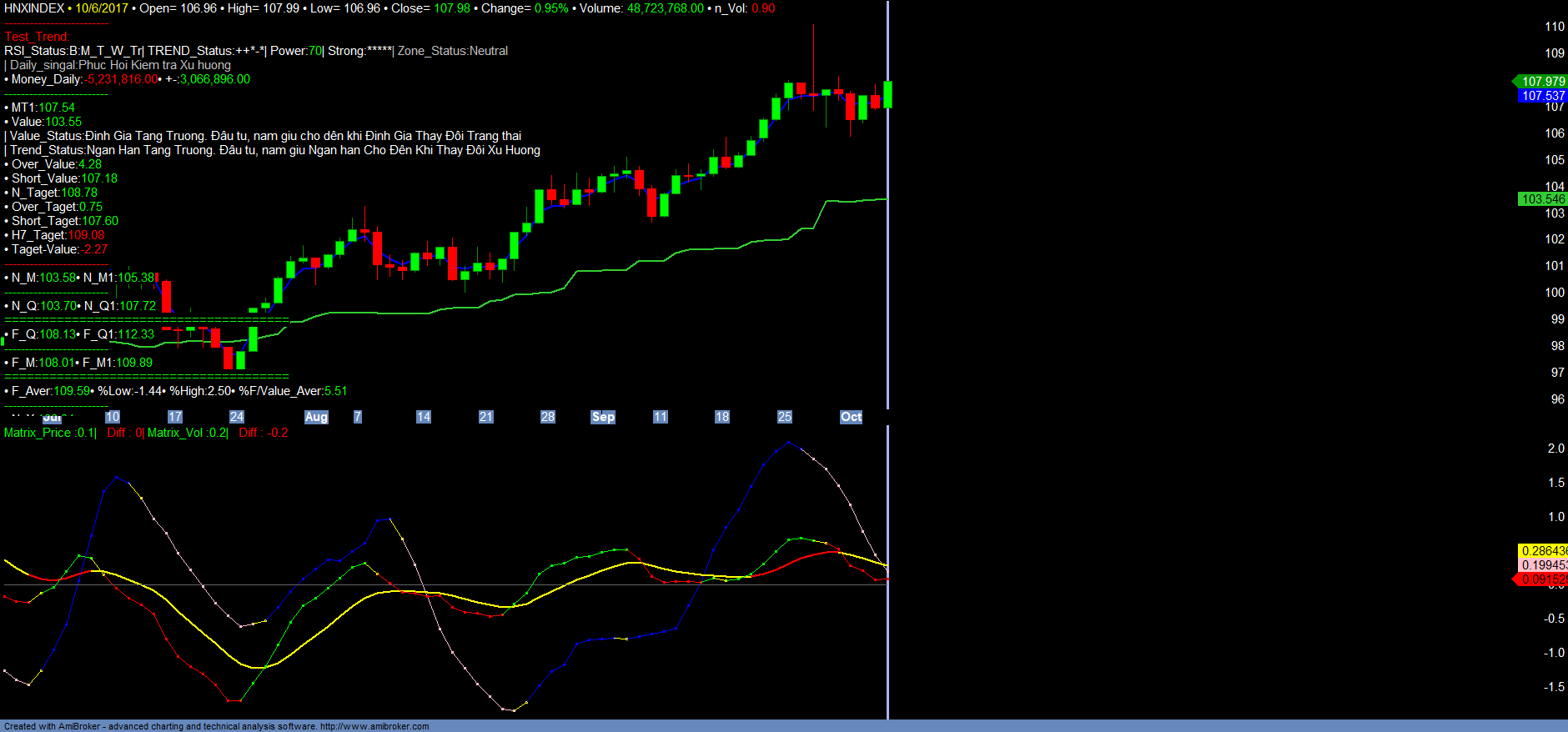Image resolution: width=1568 pixels, height=732 pixels.
Task: Click the green 107.979 price tag
Action: point(1542,81)
